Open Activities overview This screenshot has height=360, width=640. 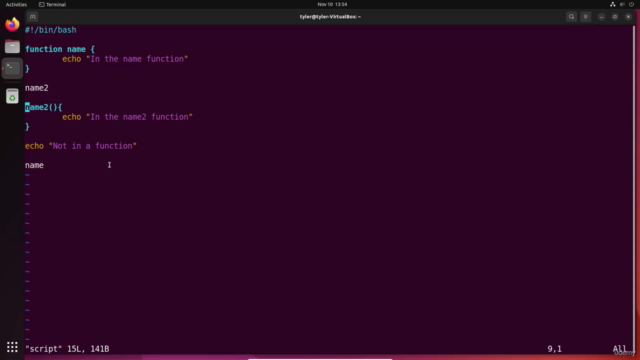click(x=16, y=4)
